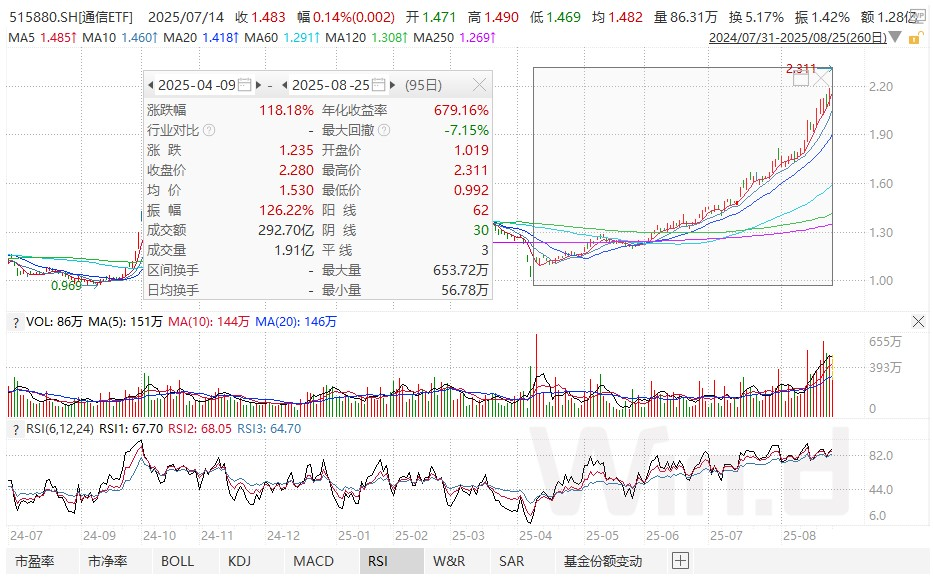Step end date backward with left arrow
Screen dimensions: 933x579
click(x=285, y=85)
